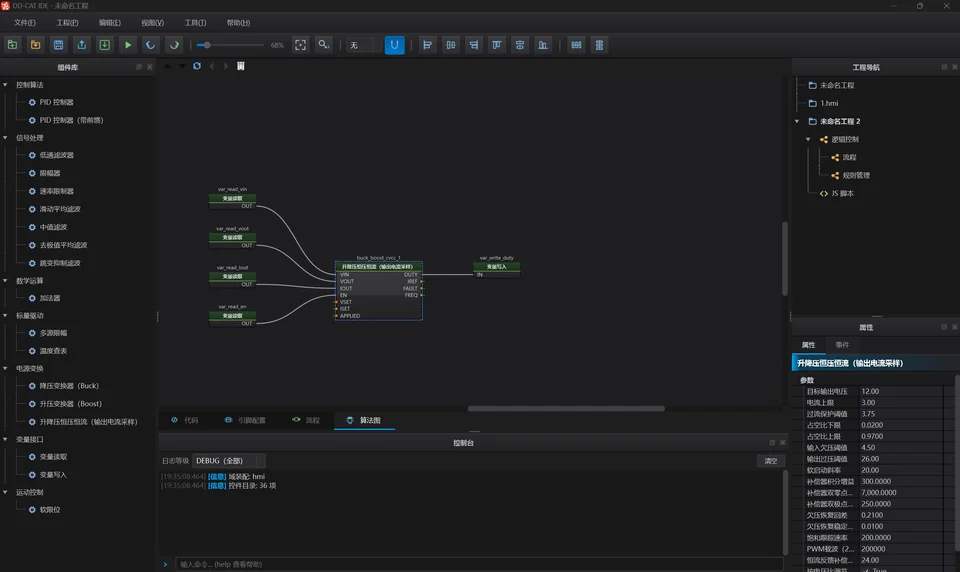Screen dimensions: 960x572
Task: Collapse the 变量接口 category
Action: pos(5,439)
